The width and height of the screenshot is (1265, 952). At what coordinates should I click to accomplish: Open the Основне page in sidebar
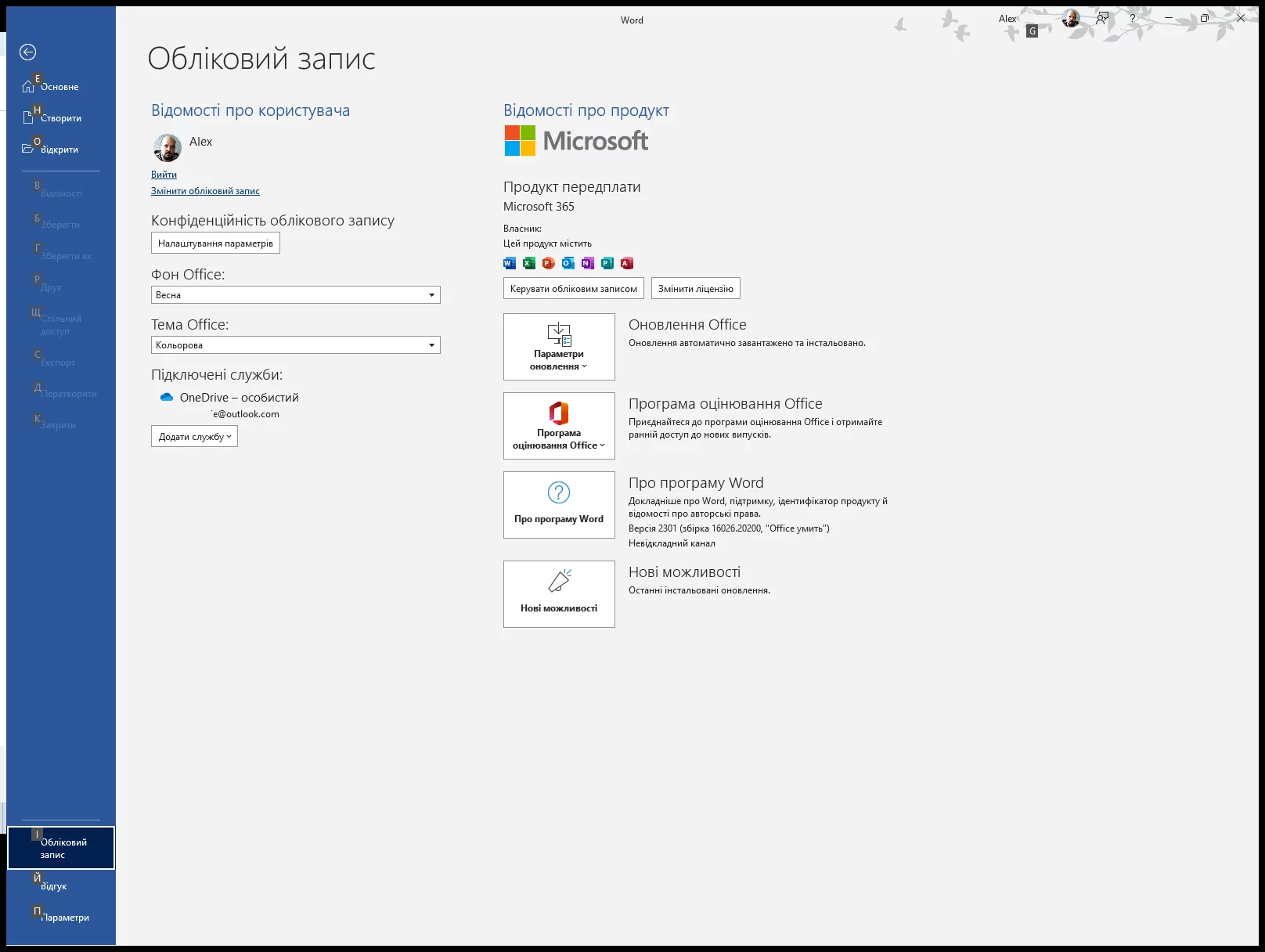click(x=61, y=86)
